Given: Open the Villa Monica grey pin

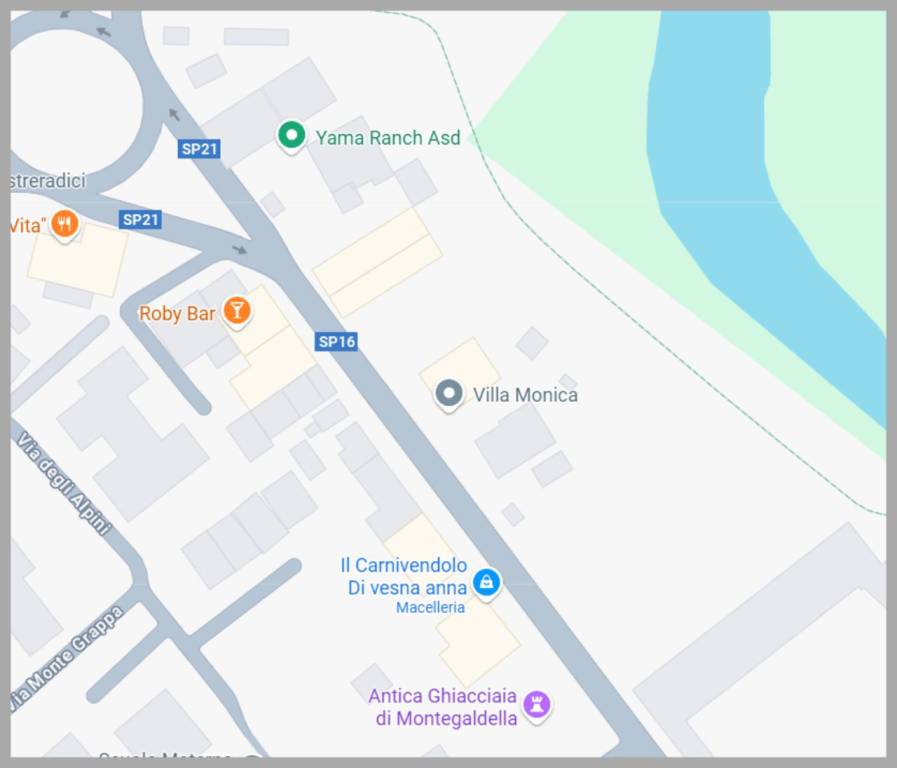Looking at the screenshot, I should pos(448,394).
